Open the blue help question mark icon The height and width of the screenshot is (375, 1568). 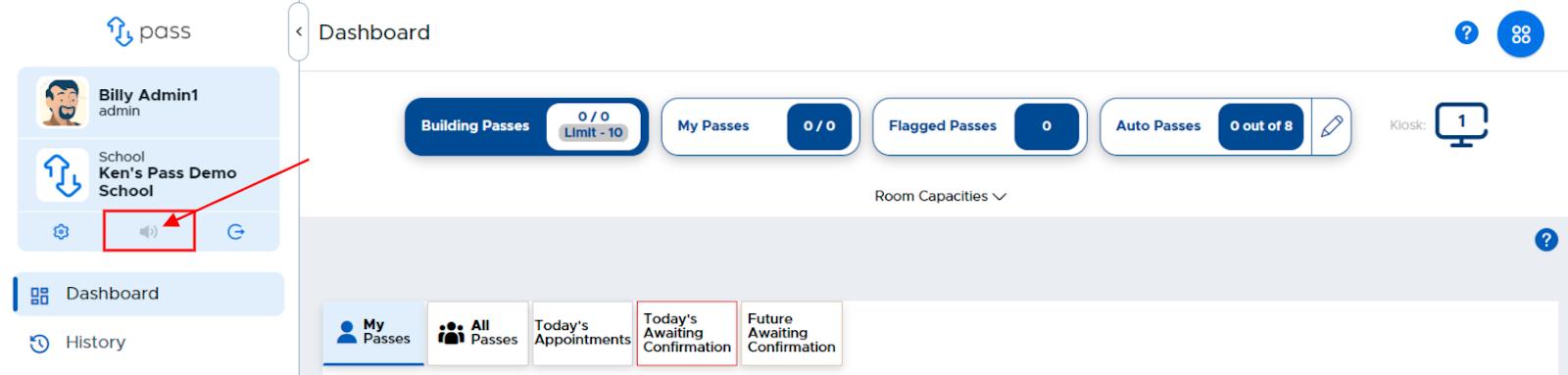pos(1466,32)
